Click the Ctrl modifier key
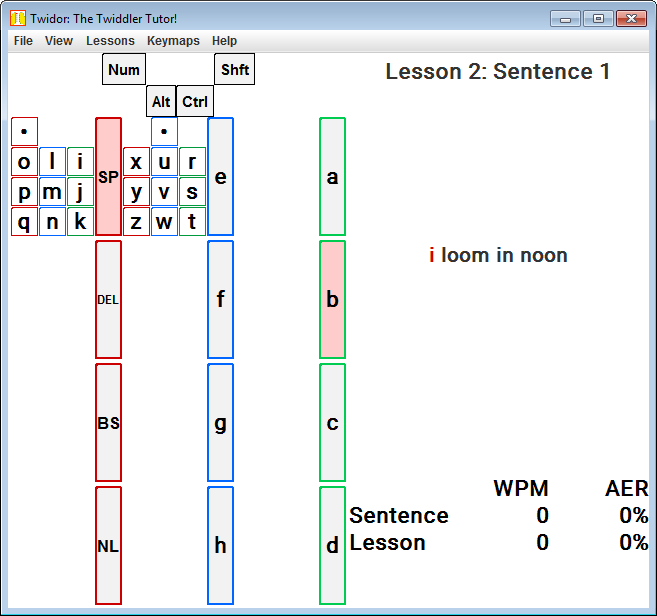Screen dimensions: 657x616 195,101
